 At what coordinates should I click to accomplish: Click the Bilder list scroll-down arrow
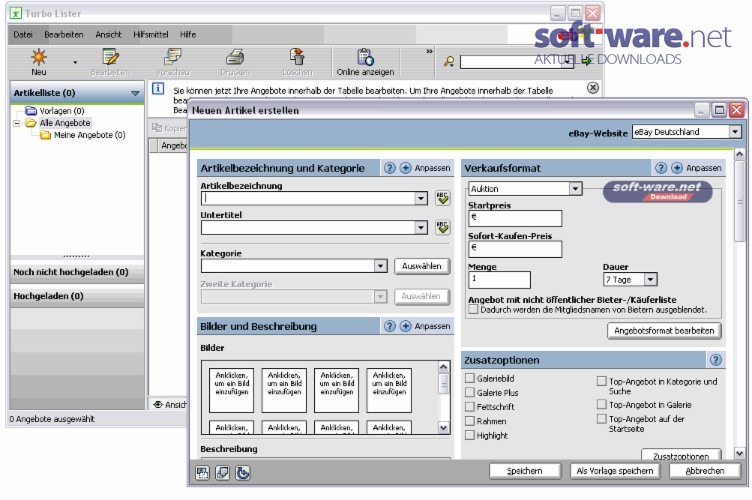click(444, 428)
